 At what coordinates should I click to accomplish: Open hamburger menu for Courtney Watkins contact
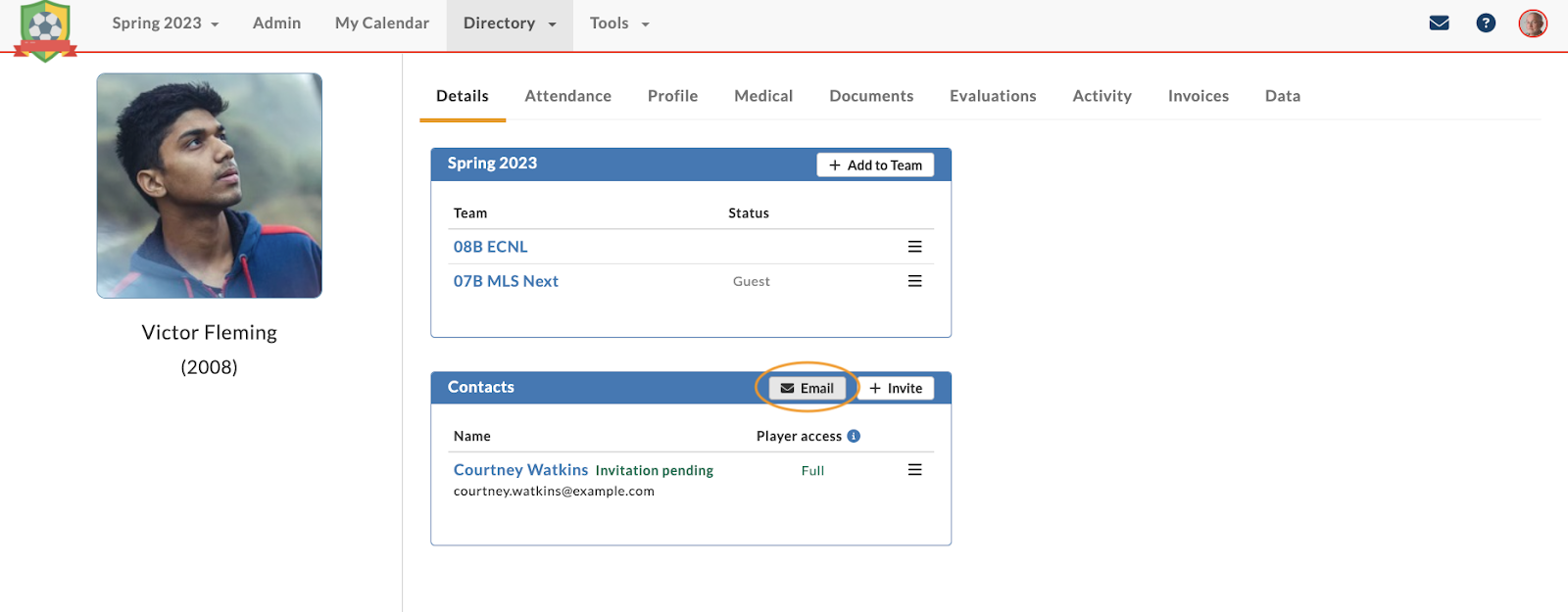point(914,470)
